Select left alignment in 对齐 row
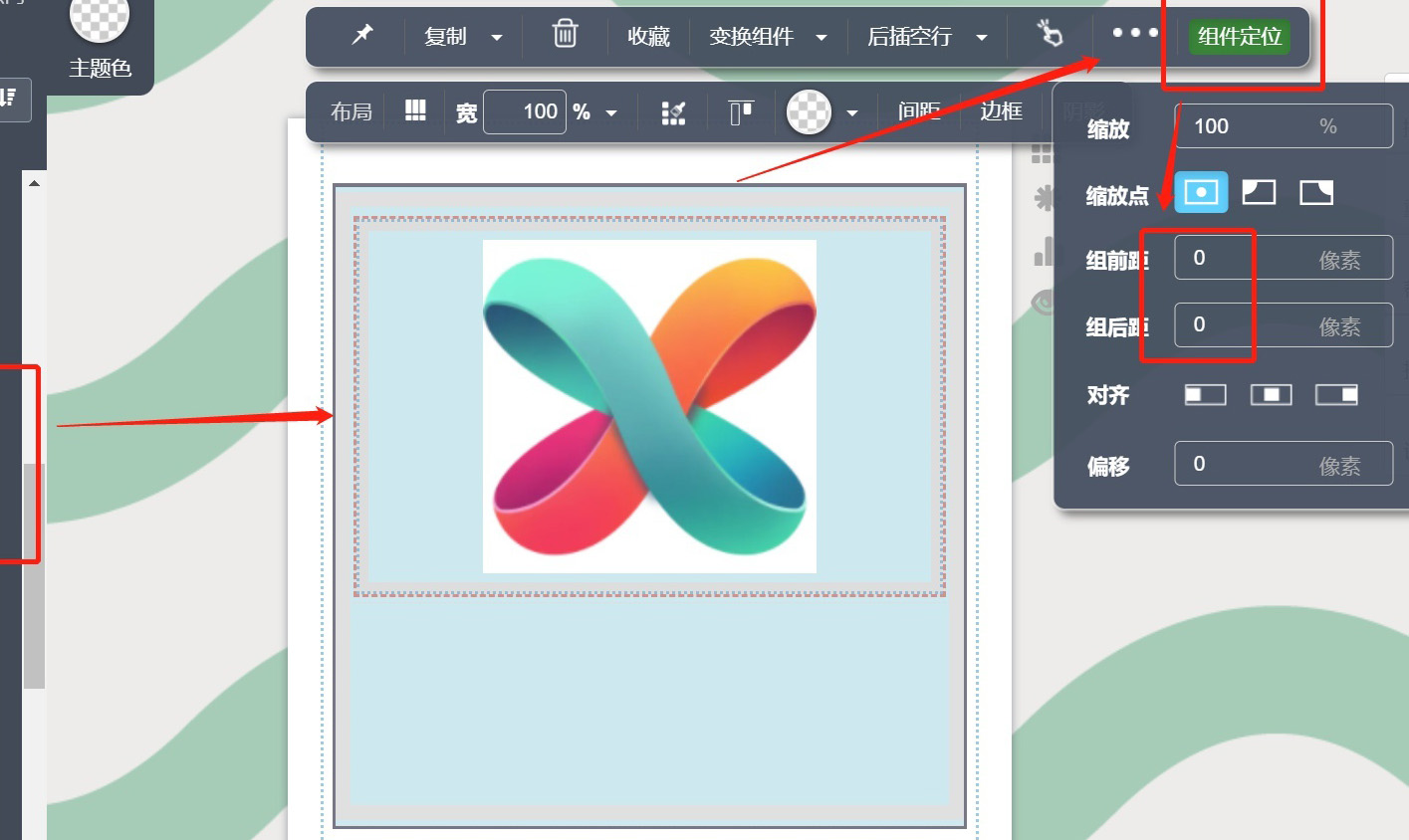The image size is (1409, 840). (1205, 395)
